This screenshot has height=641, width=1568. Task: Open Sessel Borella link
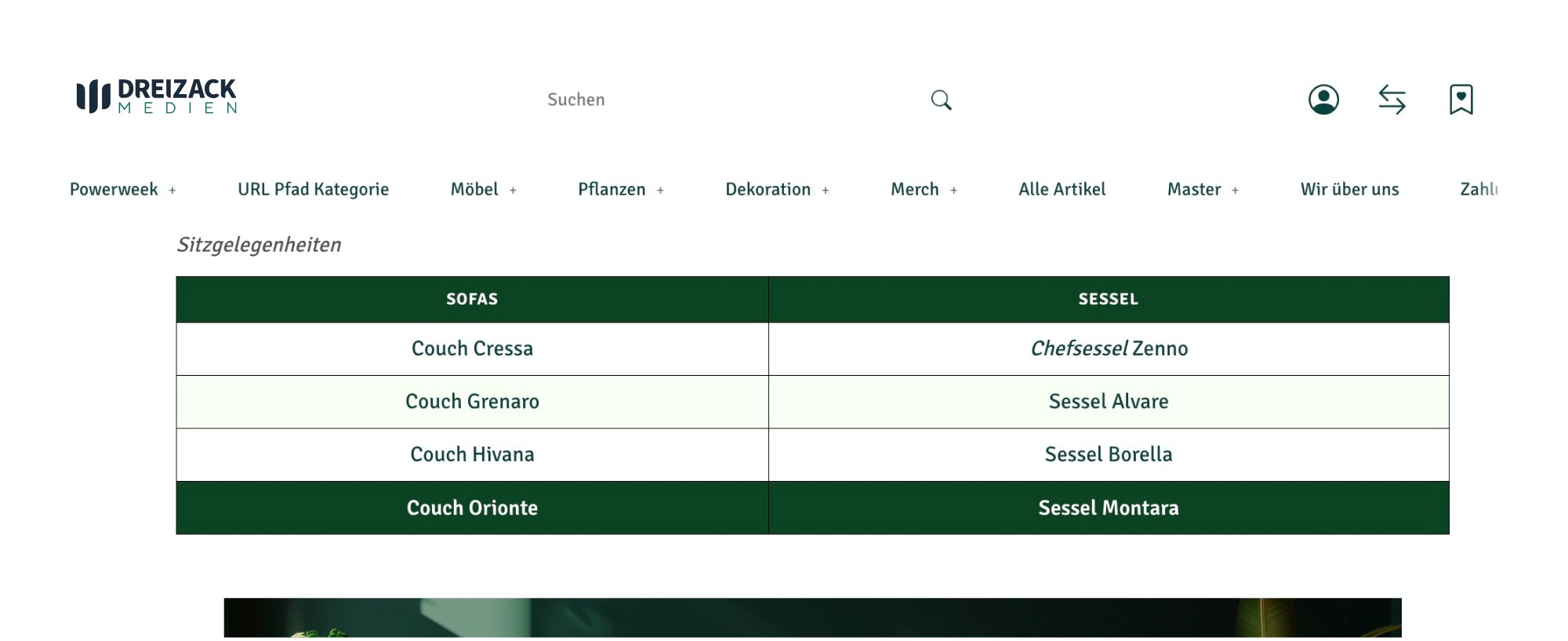[1109, 454]
